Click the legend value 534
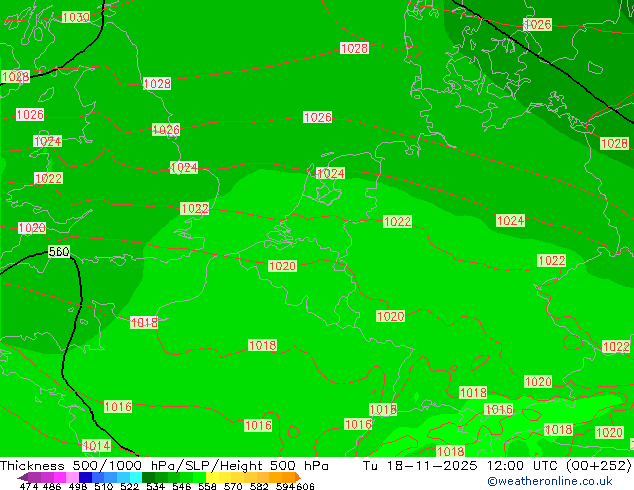This screenshot has width=634, height=490. point(156,486)
